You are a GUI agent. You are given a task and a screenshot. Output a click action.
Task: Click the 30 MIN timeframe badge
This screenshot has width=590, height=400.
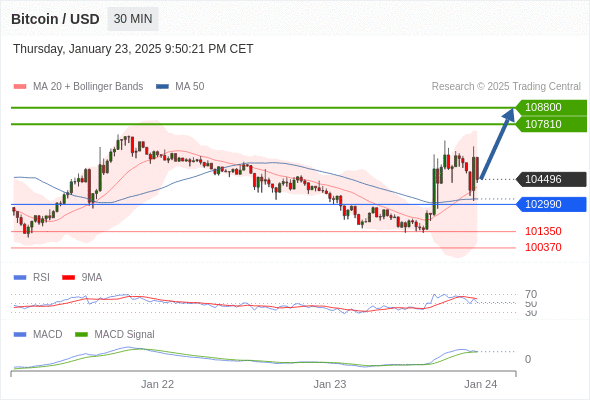[133, 19]
